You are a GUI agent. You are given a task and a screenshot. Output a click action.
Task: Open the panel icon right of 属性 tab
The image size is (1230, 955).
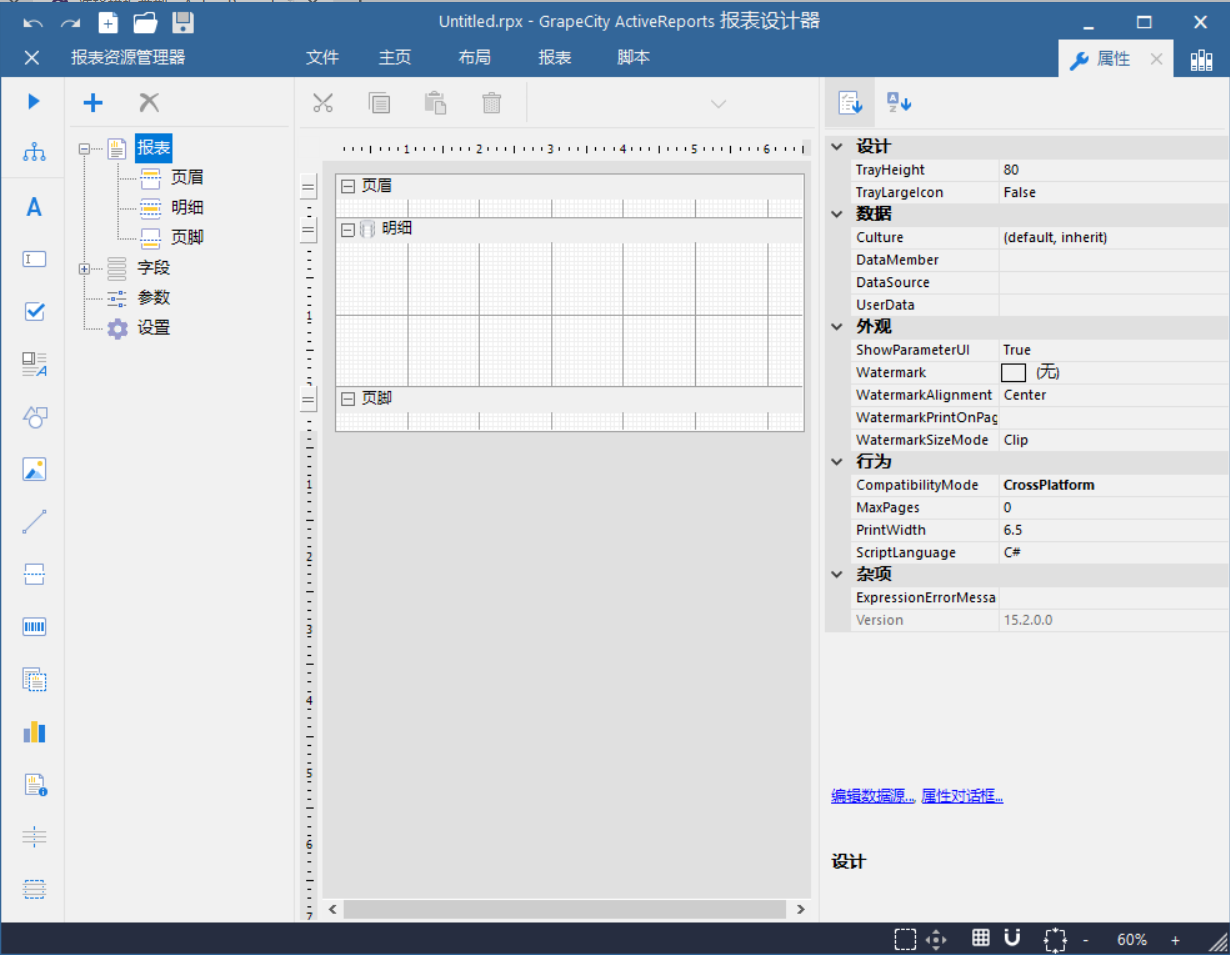(1201, 60)
